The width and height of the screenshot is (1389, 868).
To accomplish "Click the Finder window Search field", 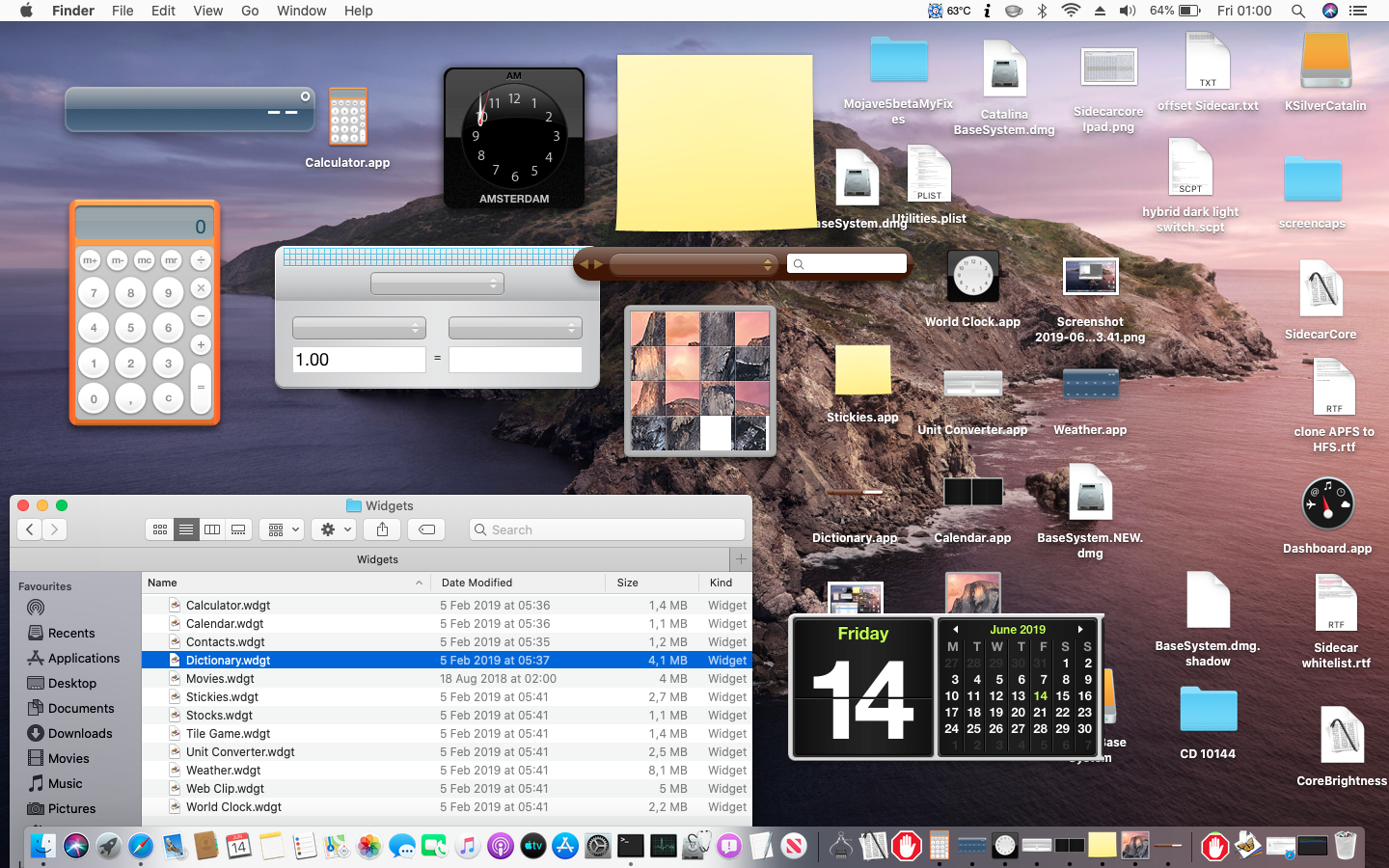I will [607, 529].
